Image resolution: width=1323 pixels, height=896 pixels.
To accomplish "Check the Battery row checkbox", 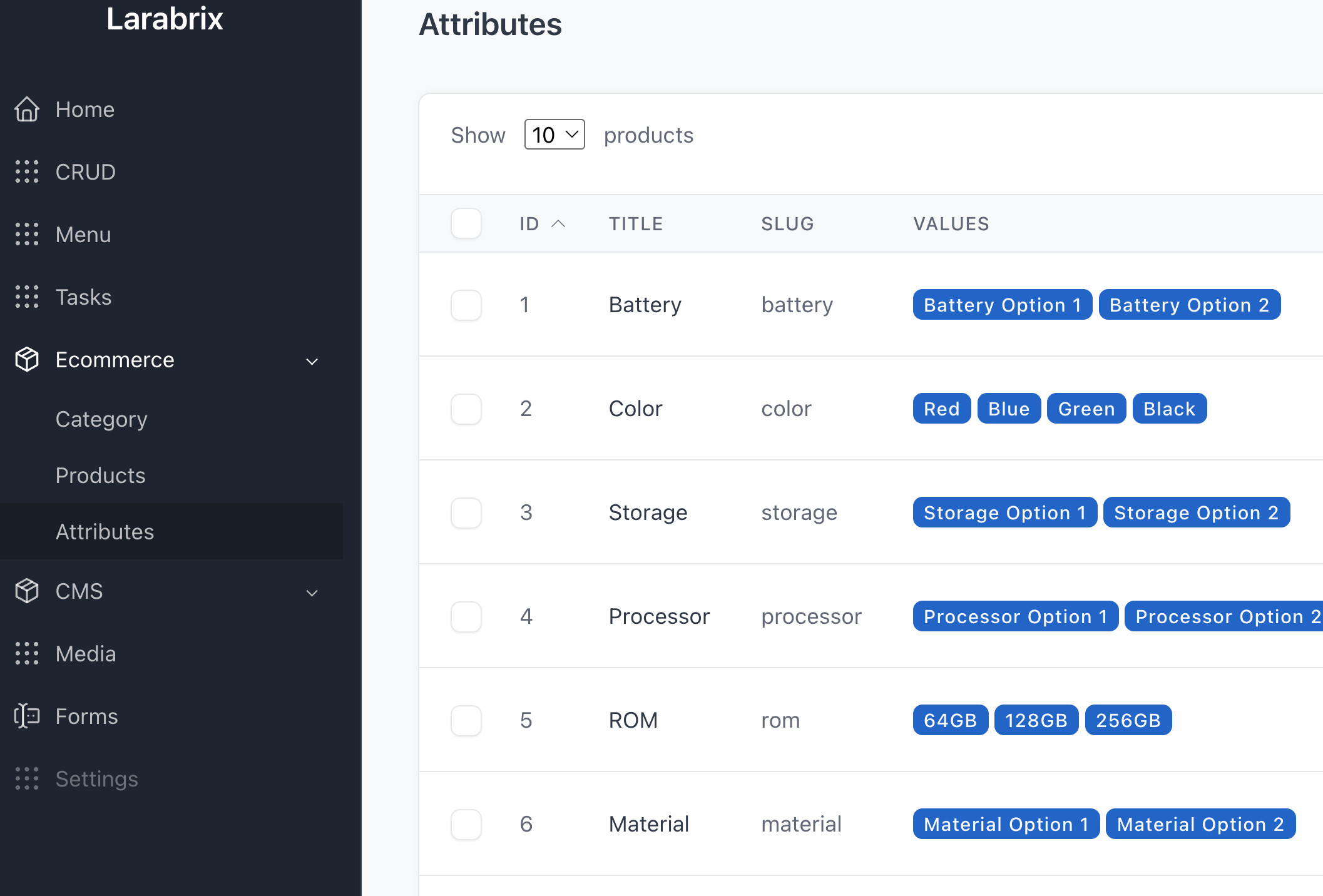I will pos(466,305).
